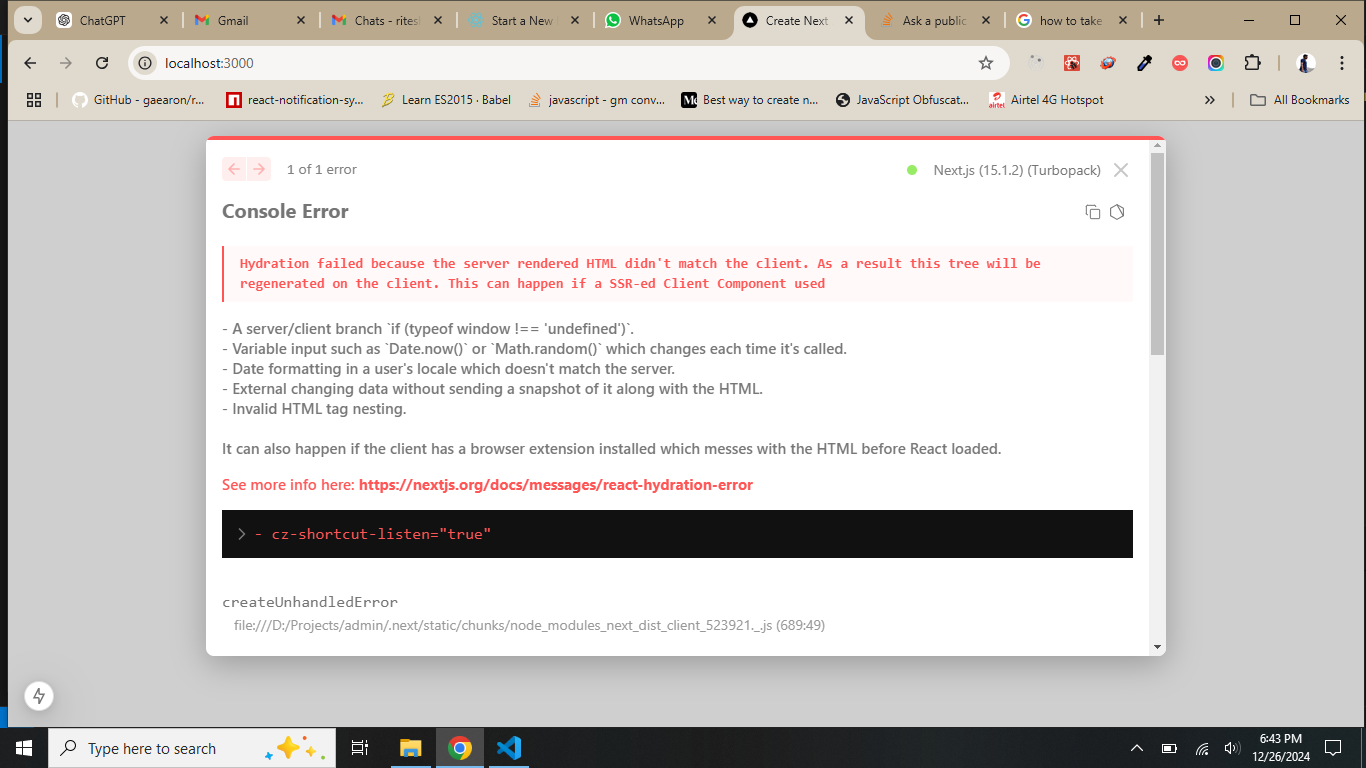Image resolution: width=1366 pixels, height=768 pixels.
Task: Switch to the how to take tab
Action: tap(1071, 20)
